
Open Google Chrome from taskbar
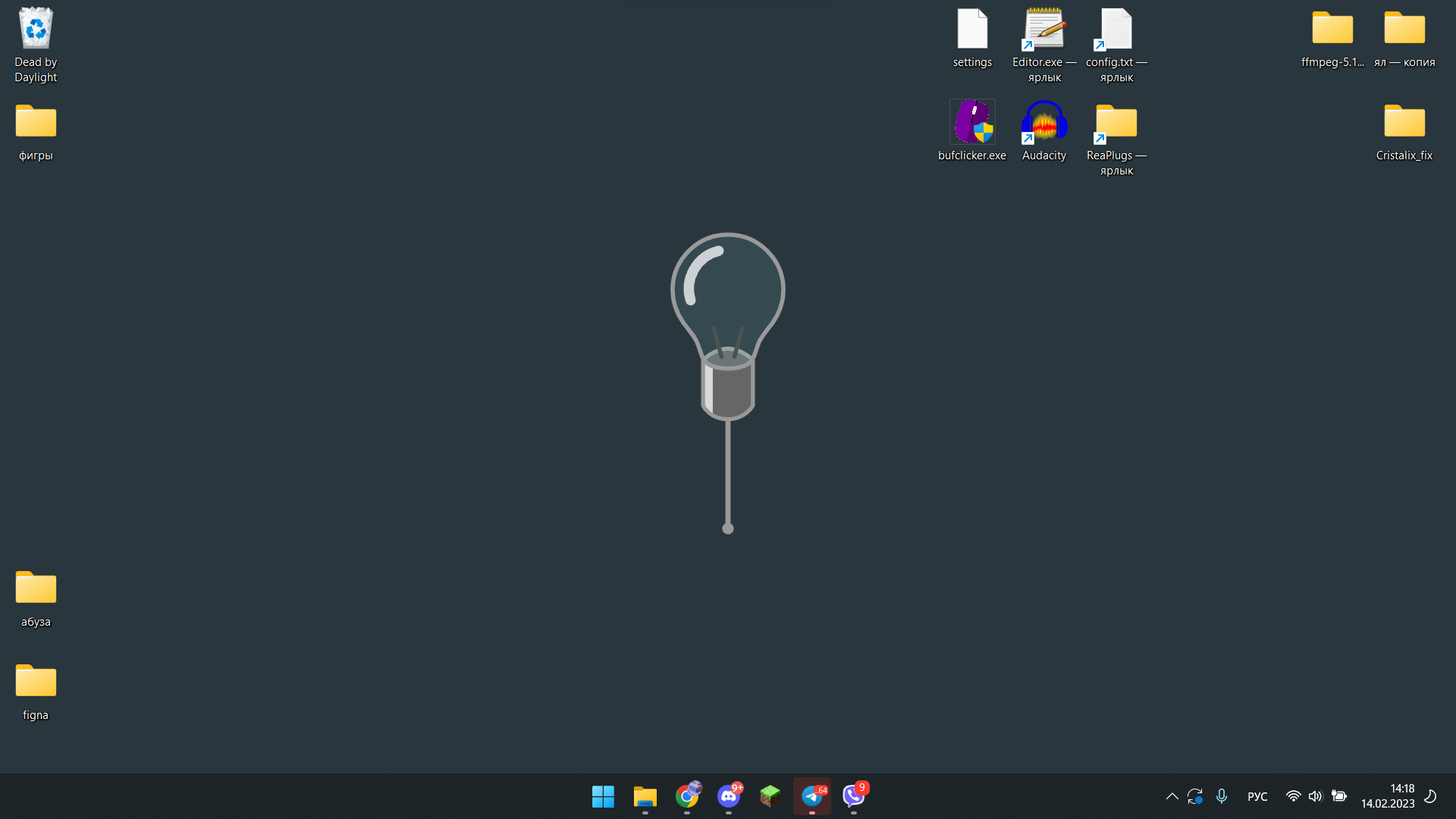687,796
